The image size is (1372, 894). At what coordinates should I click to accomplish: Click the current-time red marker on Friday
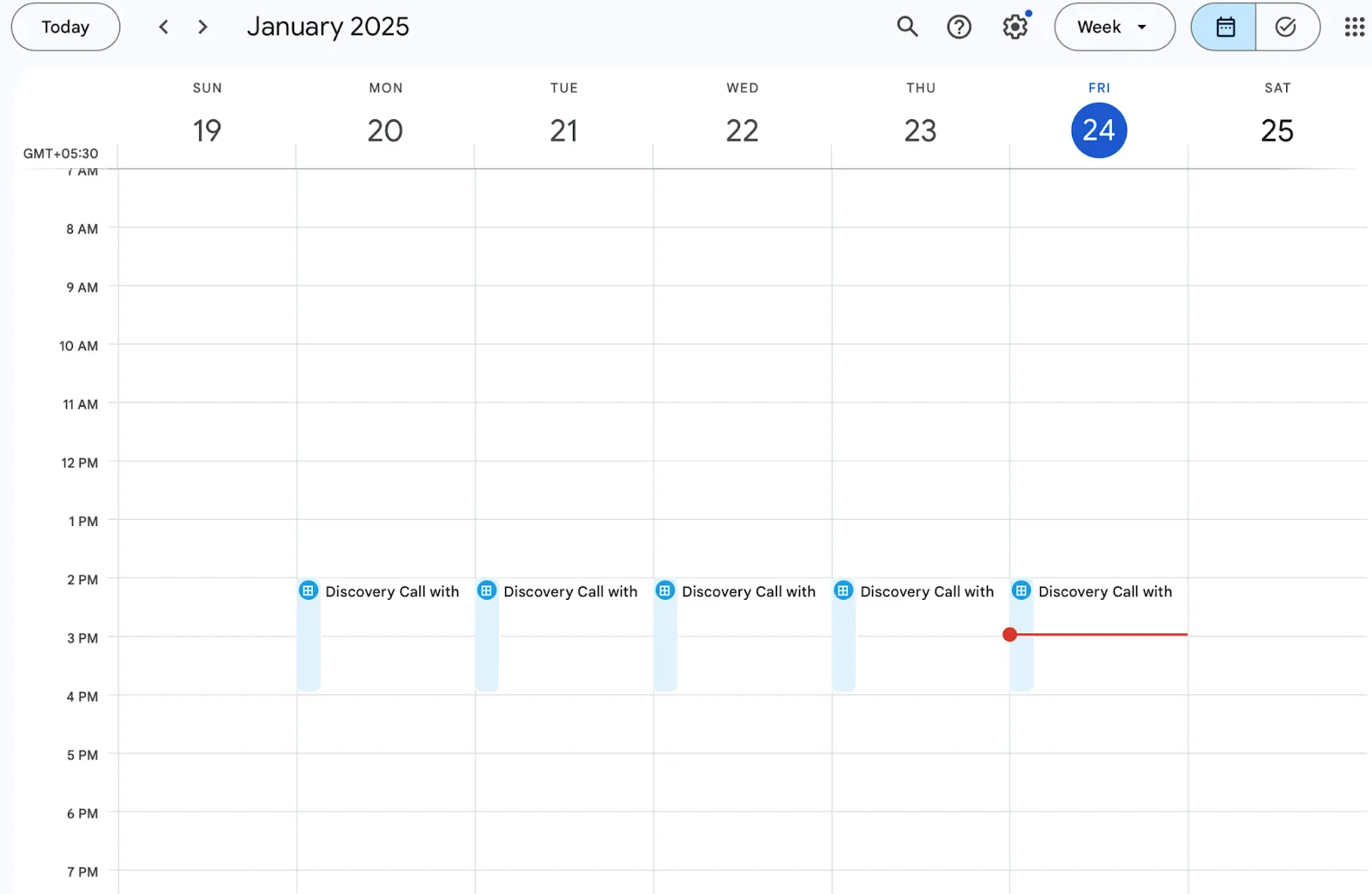pyautogui.click(x=1010, y=634)
